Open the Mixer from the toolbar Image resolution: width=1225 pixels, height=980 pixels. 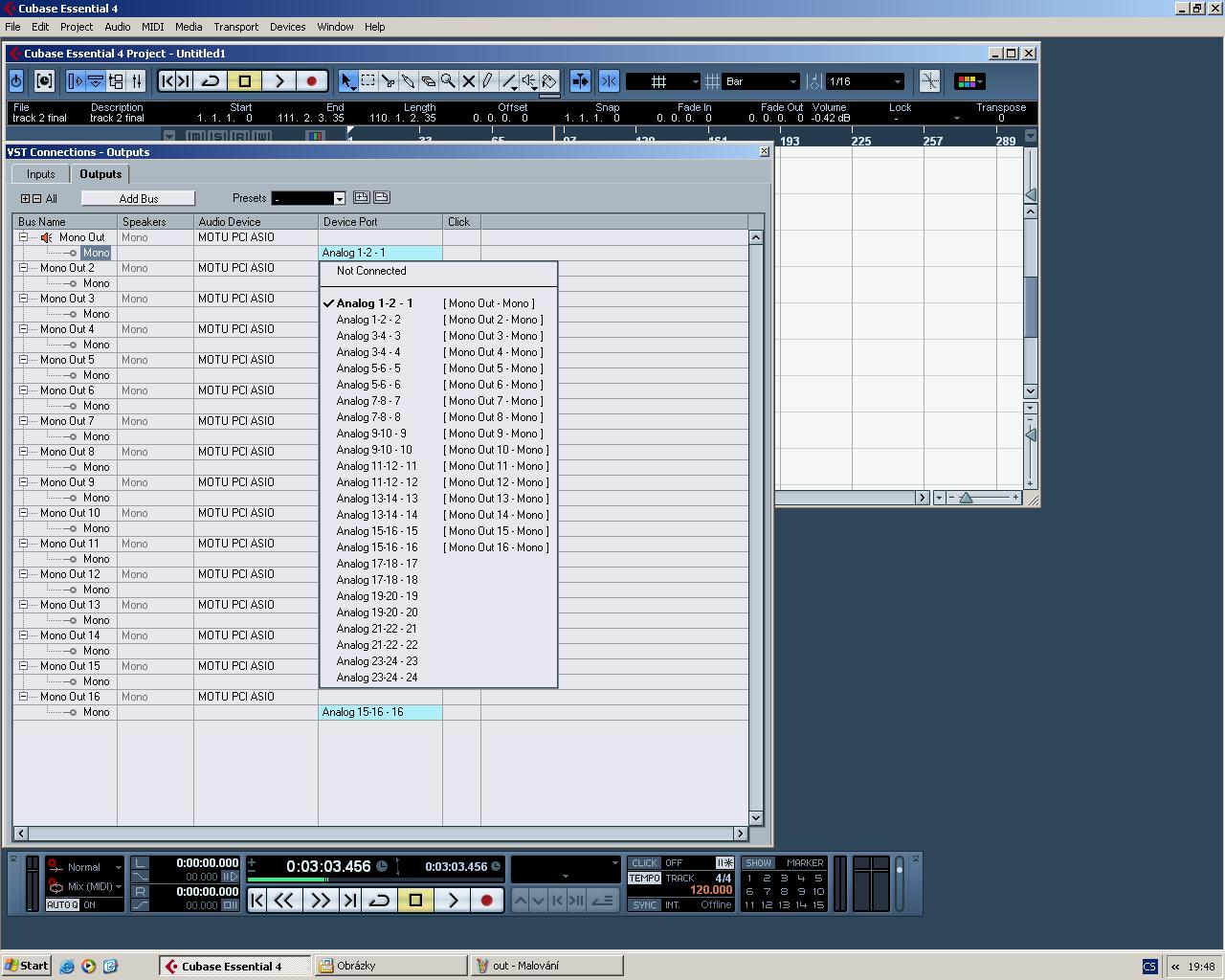point(137,81)
